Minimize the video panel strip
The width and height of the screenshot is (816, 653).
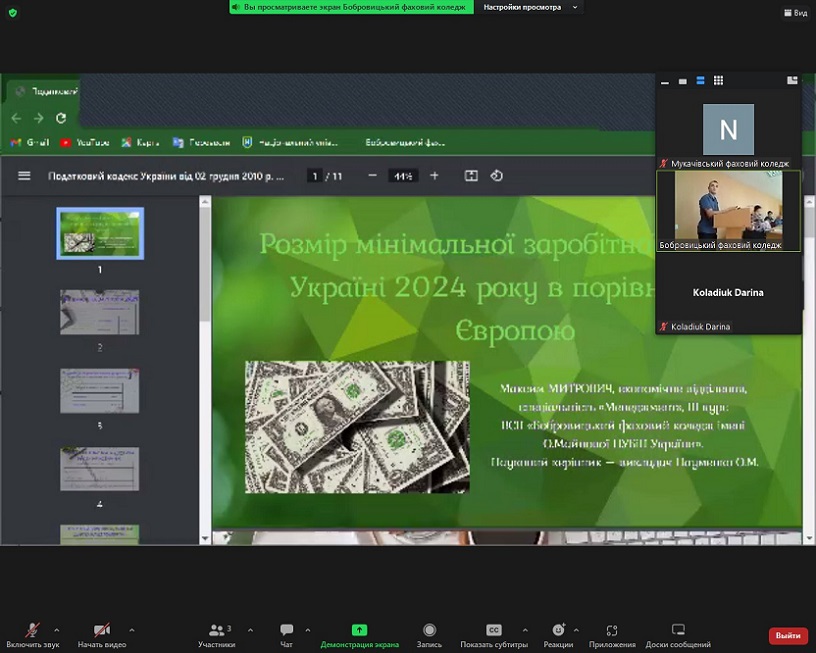pyautogui.click(x=665, y=82)
